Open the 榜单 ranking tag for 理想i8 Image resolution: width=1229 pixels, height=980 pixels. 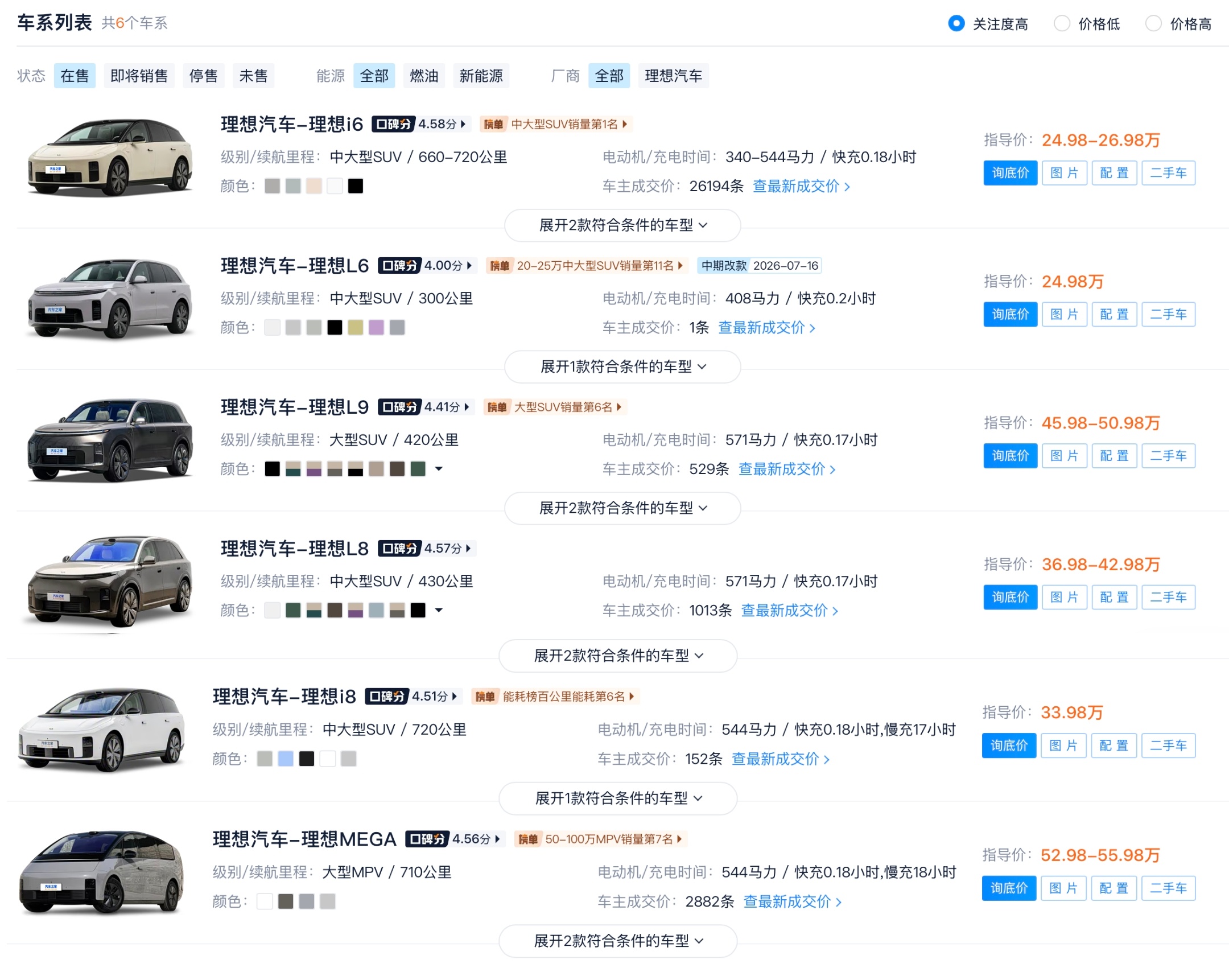click(x=555, y=697)
